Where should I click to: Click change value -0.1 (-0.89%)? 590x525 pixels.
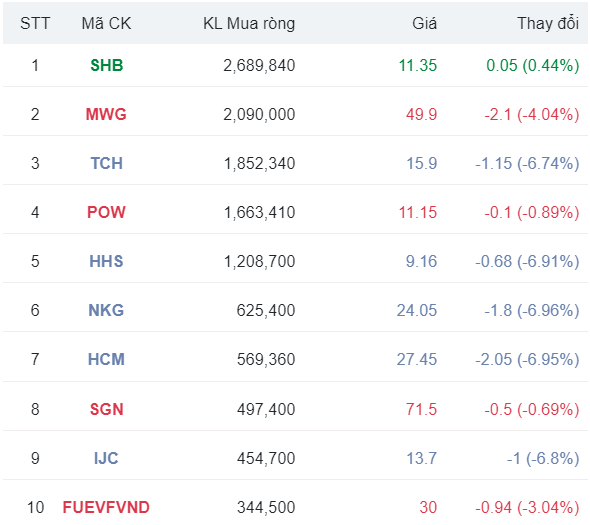[532, 212]
